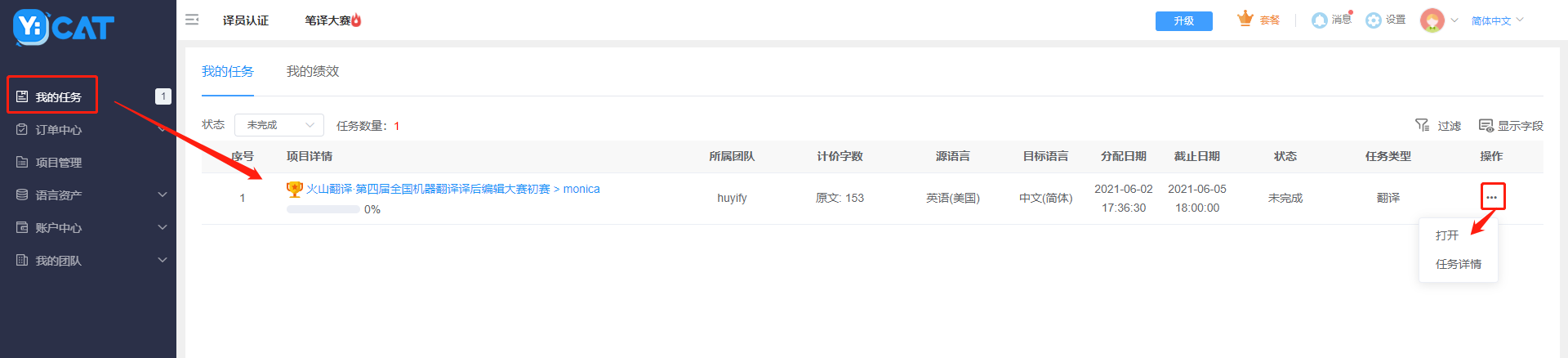
Task: Select 打开 from the context menu
Action: 1447,235
